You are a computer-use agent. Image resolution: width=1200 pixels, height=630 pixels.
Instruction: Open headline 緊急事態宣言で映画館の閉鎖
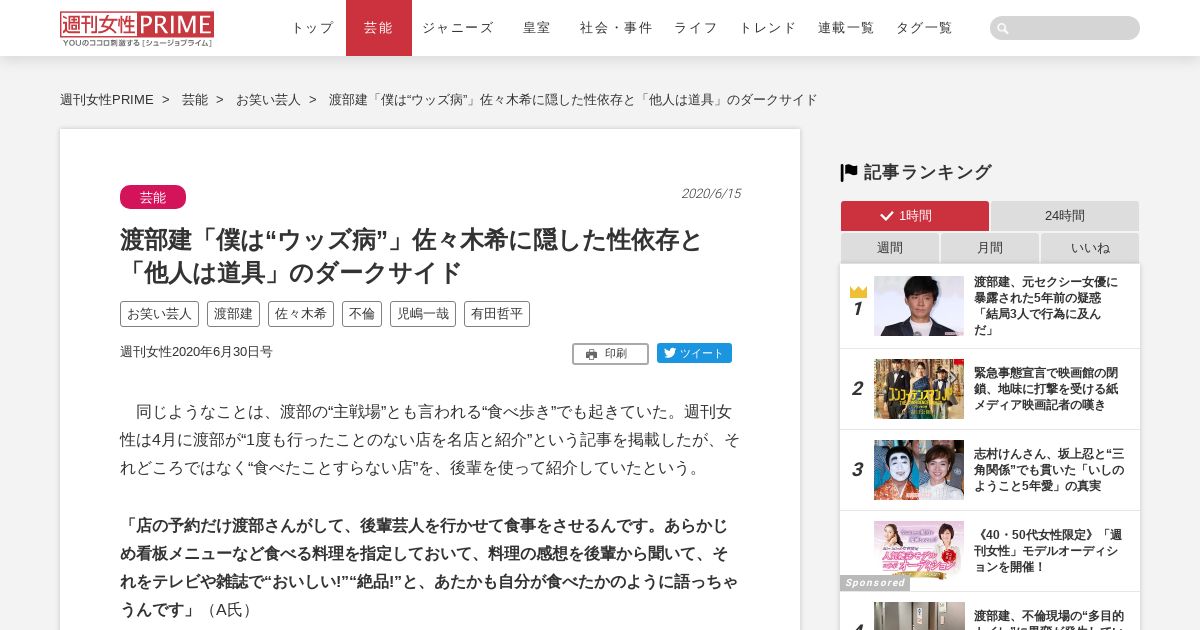tap(1046, 389)
